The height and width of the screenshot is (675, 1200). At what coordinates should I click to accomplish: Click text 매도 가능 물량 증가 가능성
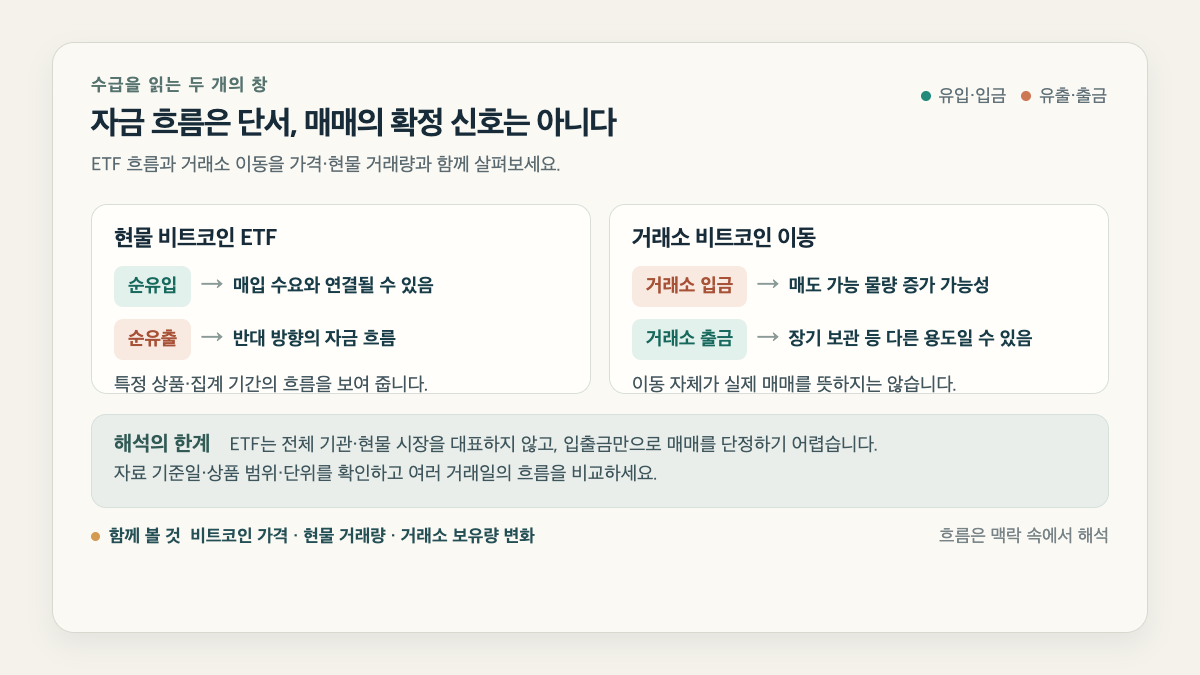click(x=889, y=286)
